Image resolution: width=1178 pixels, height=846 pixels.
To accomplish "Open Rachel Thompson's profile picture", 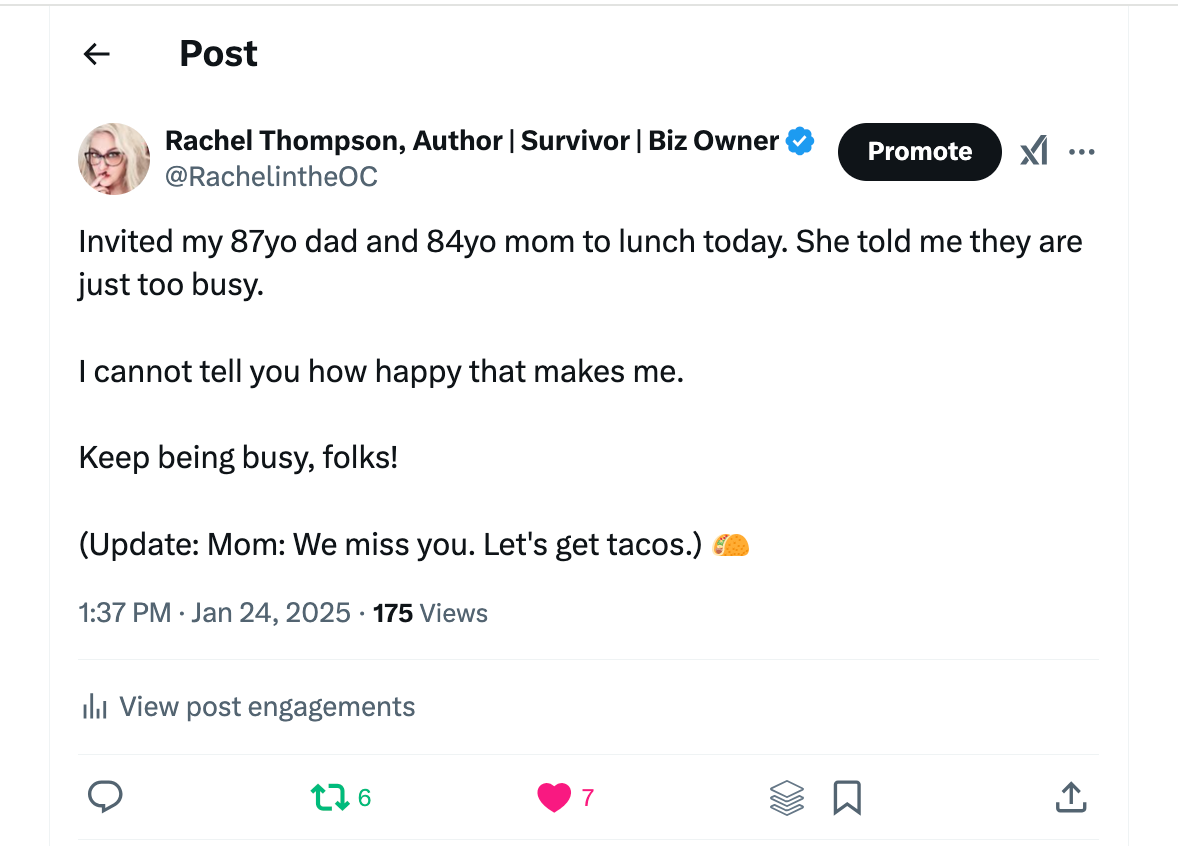I will (x=114, y=159).
